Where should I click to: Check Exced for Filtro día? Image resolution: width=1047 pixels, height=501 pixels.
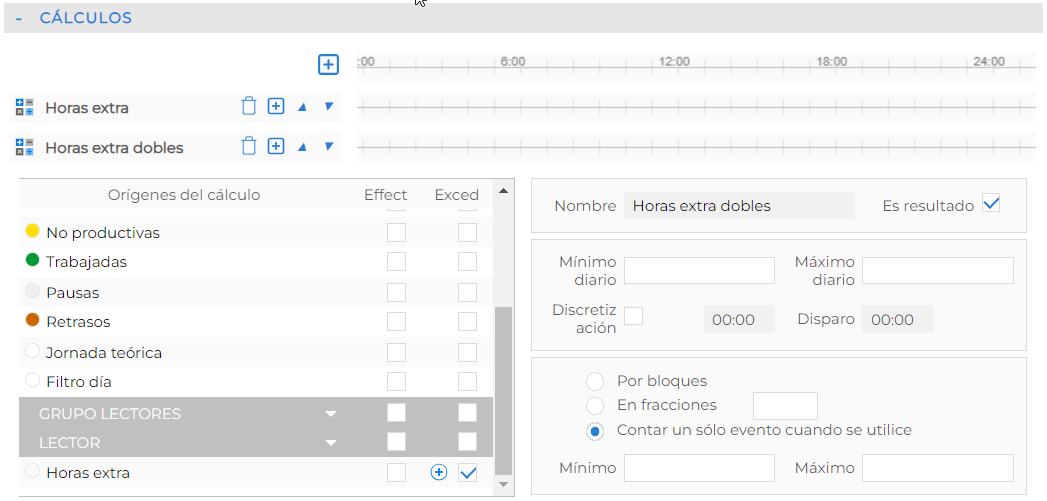coord(467,381)
